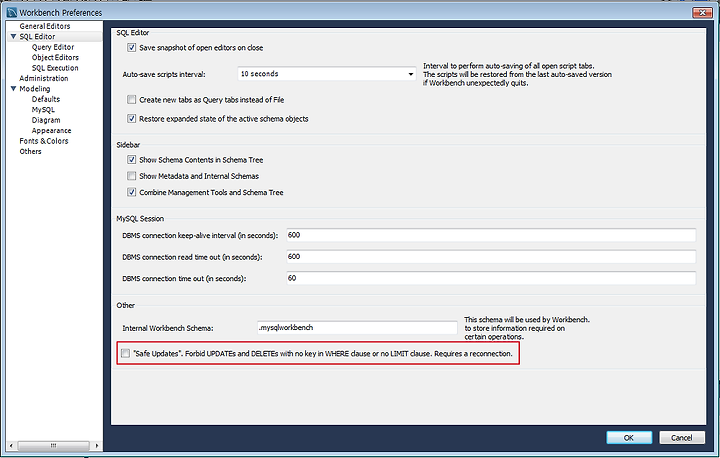Click the OK button

coord(629,437)
